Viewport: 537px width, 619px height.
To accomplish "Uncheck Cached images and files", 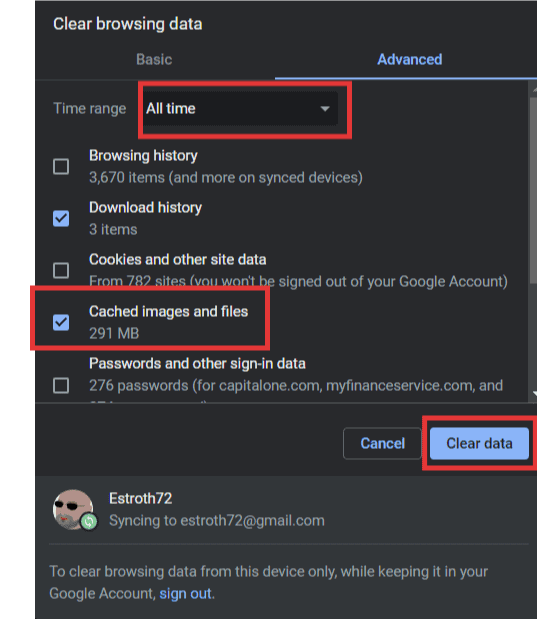I will tap(61, 322).
